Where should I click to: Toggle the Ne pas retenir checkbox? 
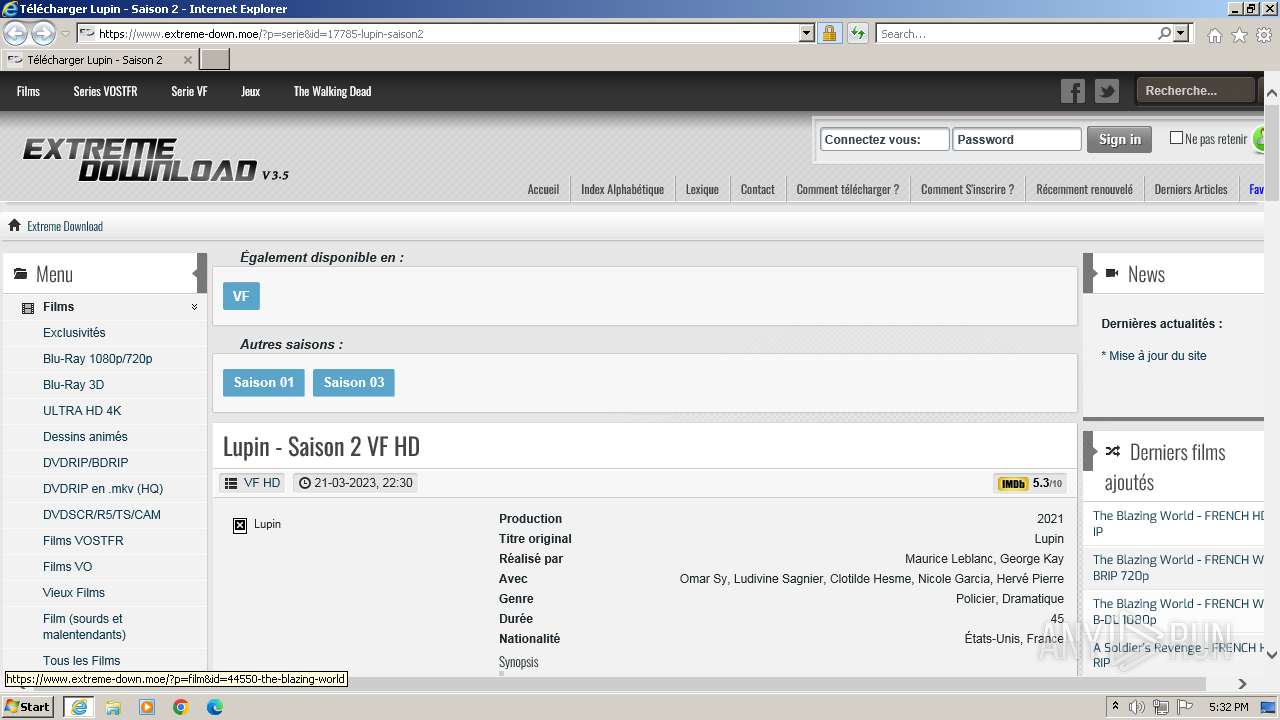(1176, 138)
